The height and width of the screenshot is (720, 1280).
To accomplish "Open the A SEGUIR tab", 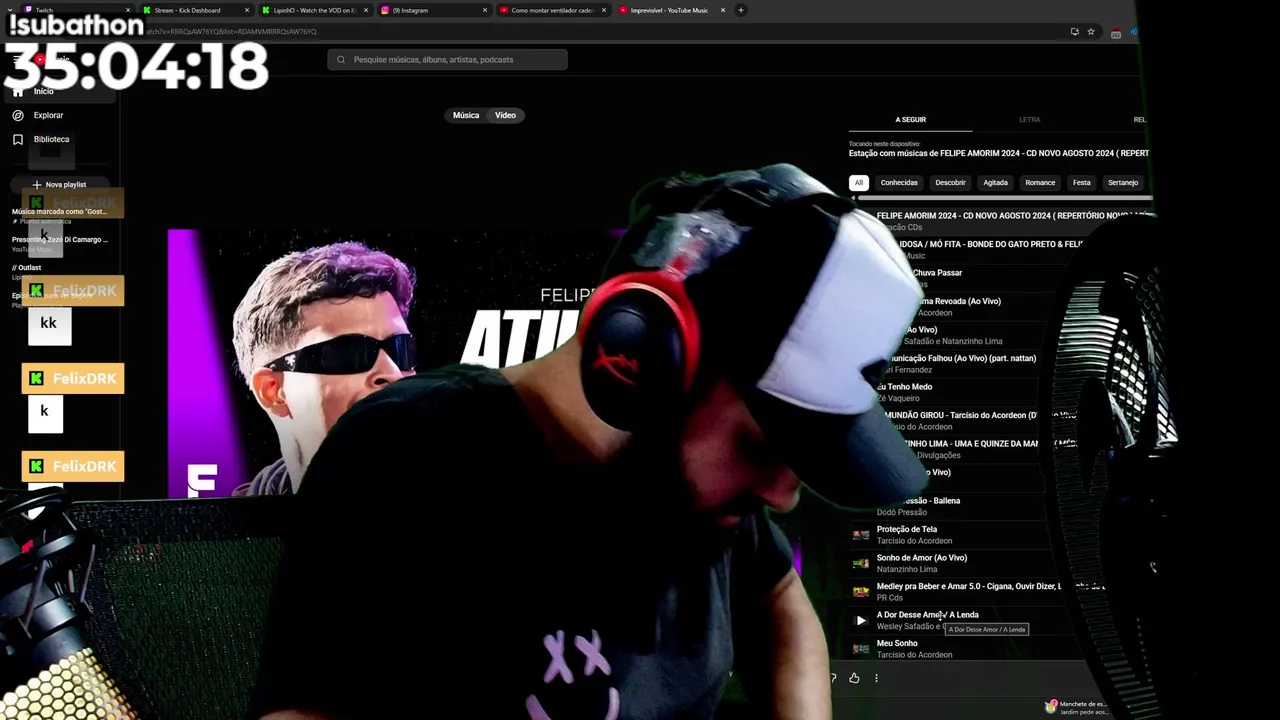I will 910,120.
